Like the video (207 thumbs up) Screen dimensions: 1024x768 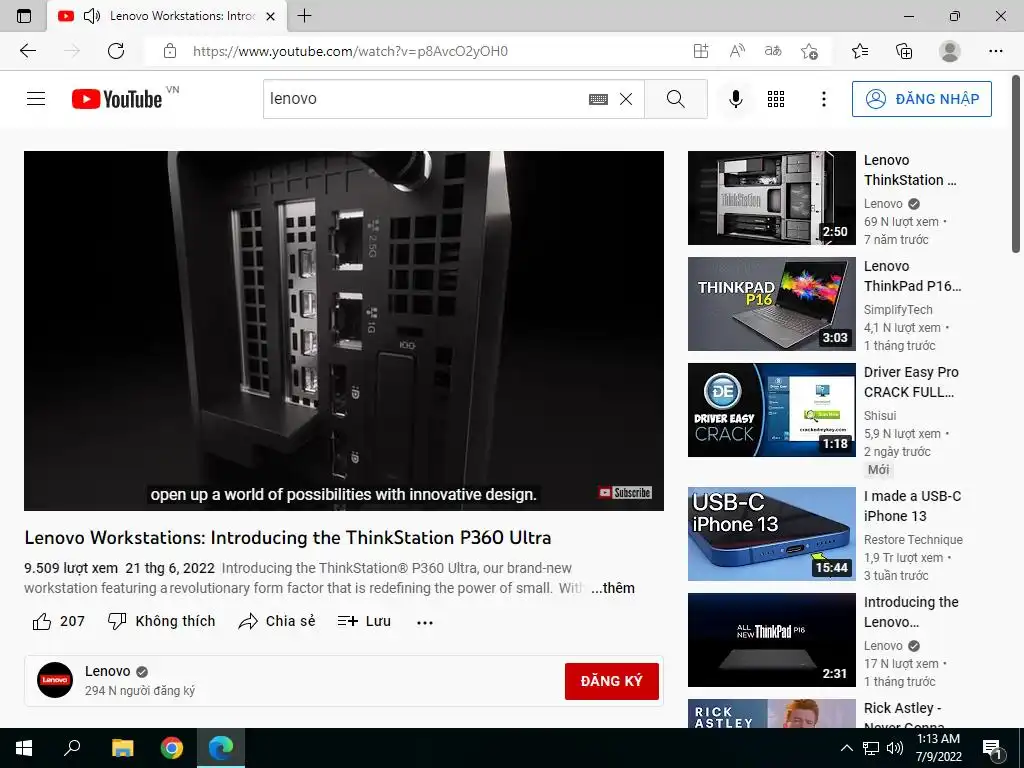59,621
